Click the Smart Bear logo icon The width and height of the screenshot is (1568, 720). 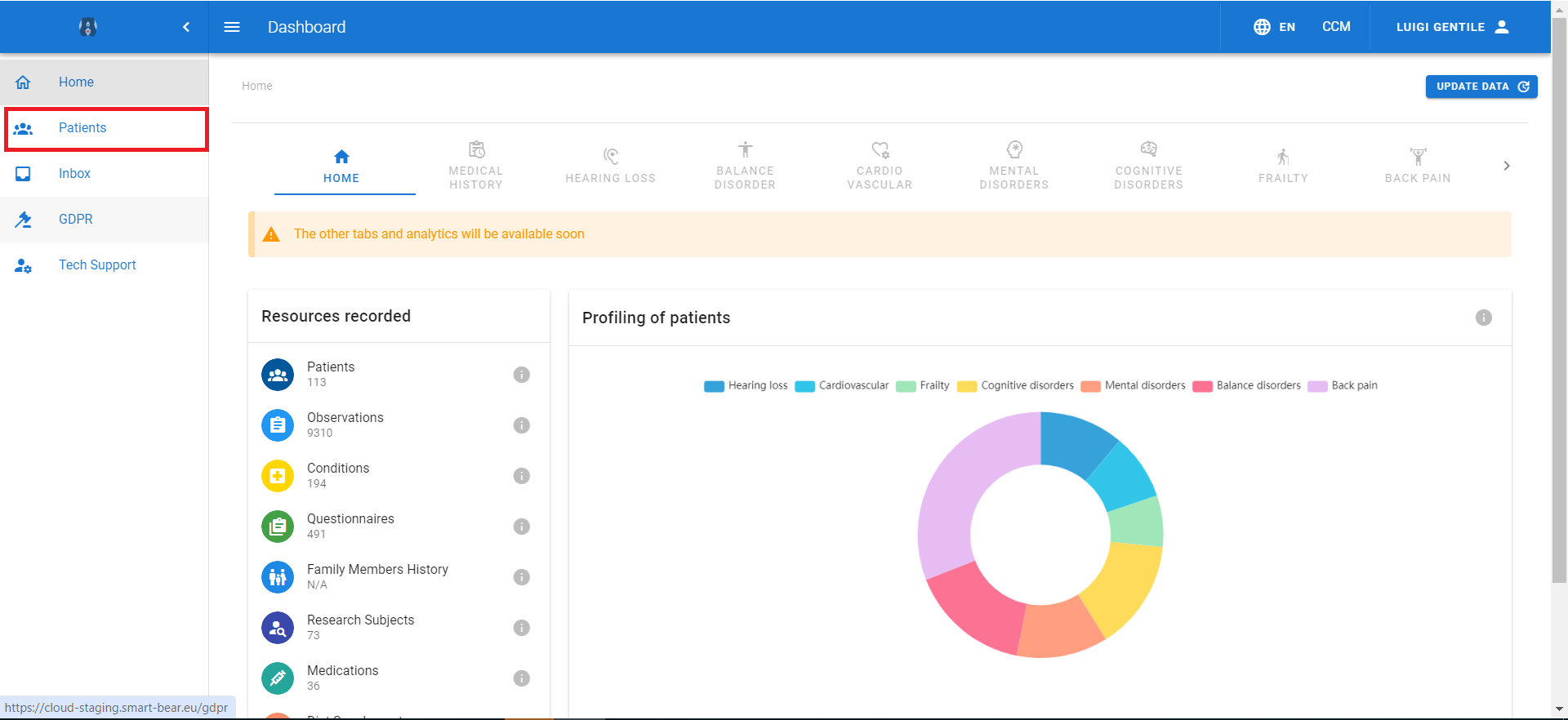(x=88, y=27)
